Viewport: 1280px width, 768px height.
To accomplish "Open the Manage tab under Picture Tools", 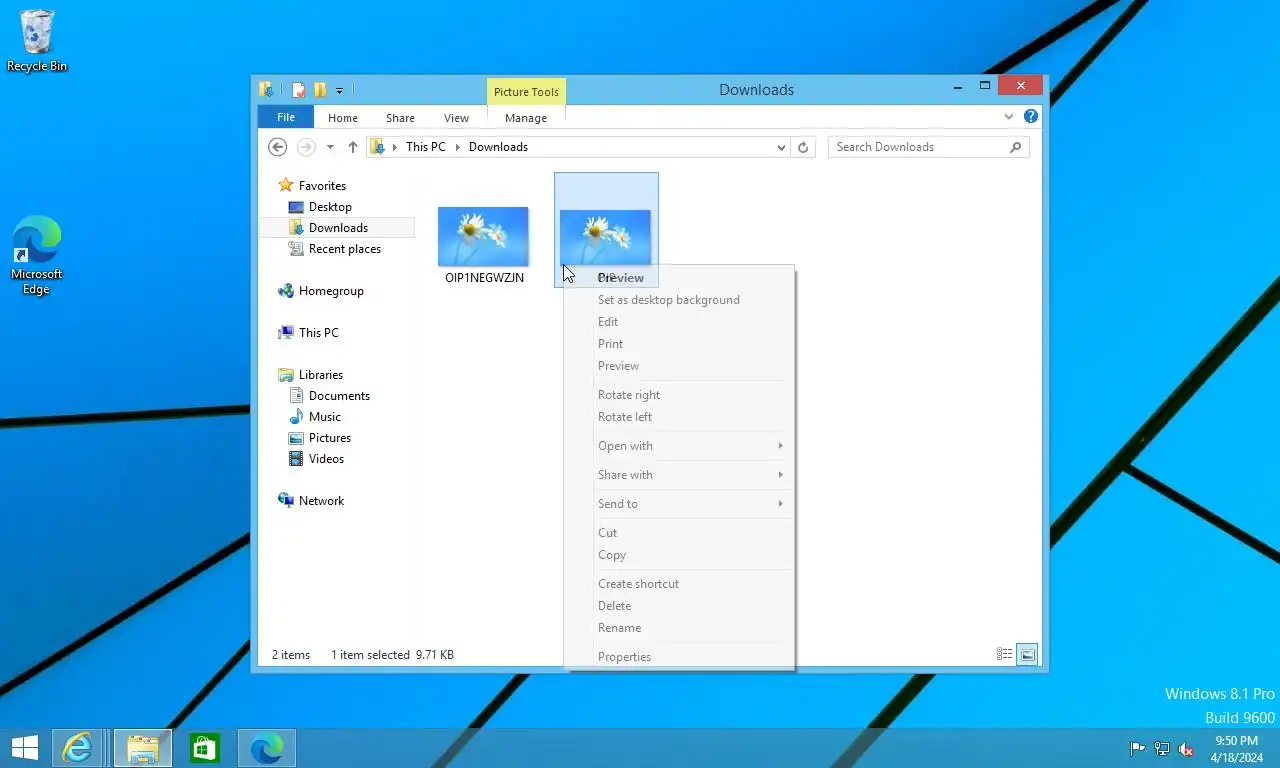I will 526,118.
